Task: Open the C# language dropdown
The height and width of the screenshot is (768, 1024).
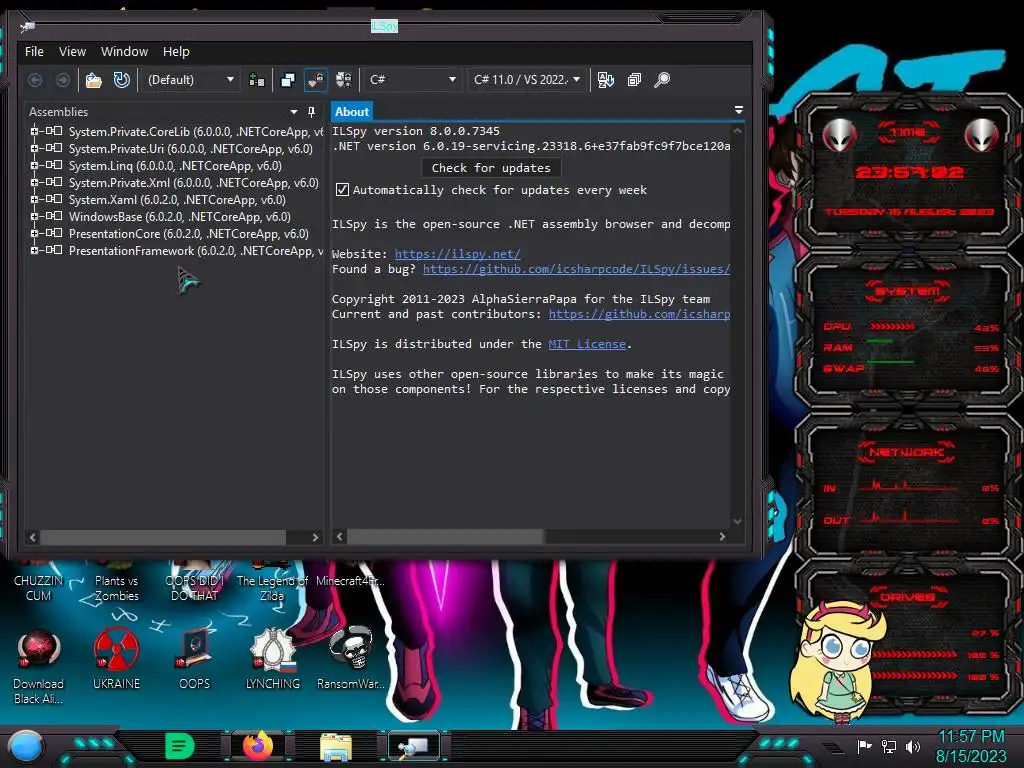Action: click(412, 80)
